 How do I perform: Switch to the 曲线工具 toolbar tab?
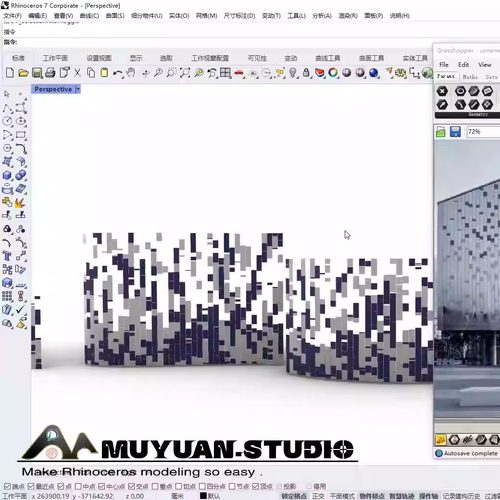point(328,58)
